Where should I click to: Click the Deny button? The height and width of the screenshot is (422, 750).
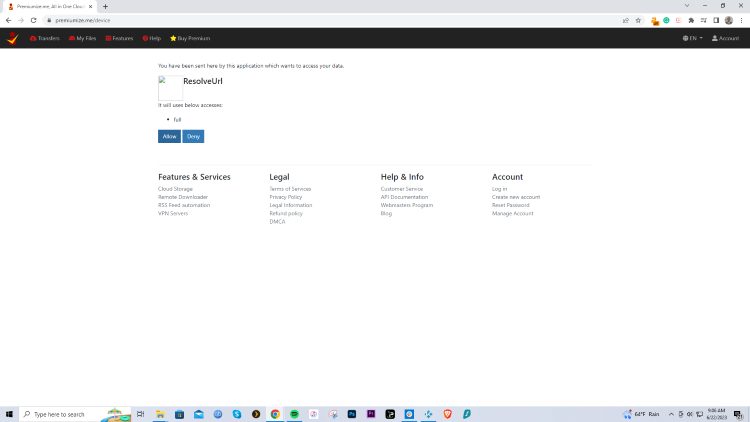[x=193, y=136]
